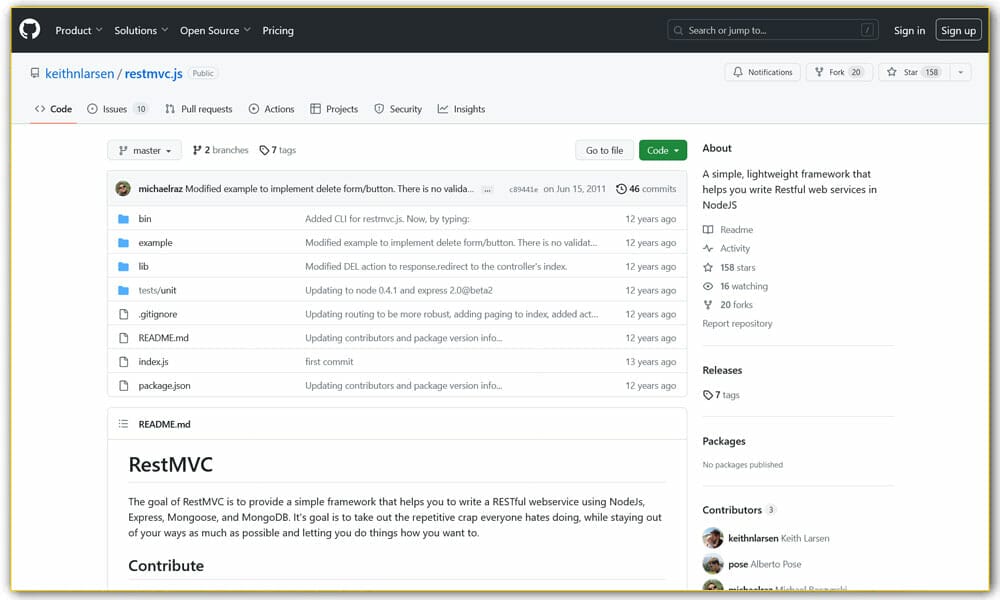Image resolution: width=1000 pixels, height=600 pixels.
Task: Expand the star lists dropdown arrow
Action: click(x=960, y=72)
